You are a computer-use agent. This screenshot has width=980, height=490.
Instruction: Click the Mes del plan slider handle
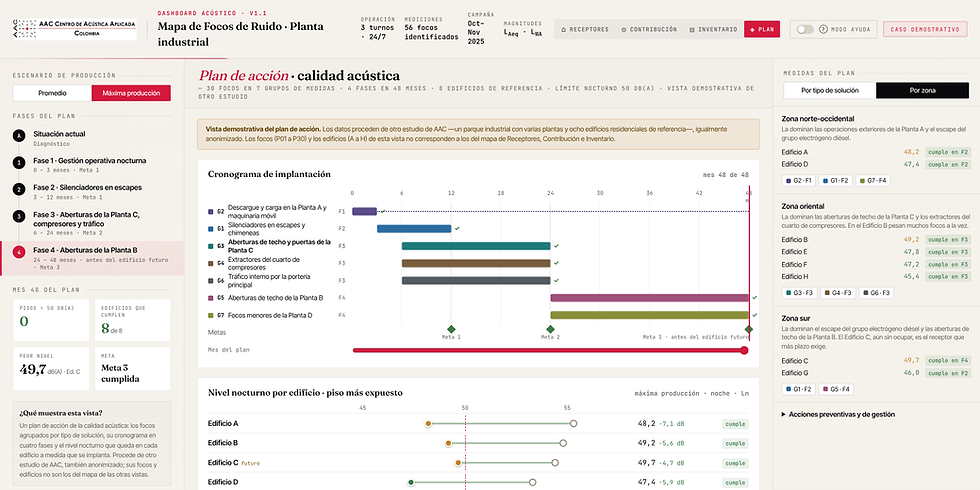744,350
